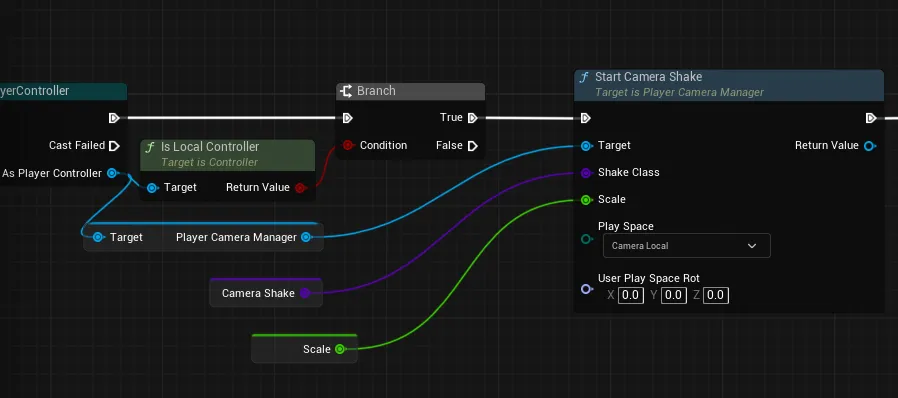Image resolution: width=898 pixels, height=398 pixels.
Task: Click the red Condition pin on Branch
Action: tap(347, 145)
